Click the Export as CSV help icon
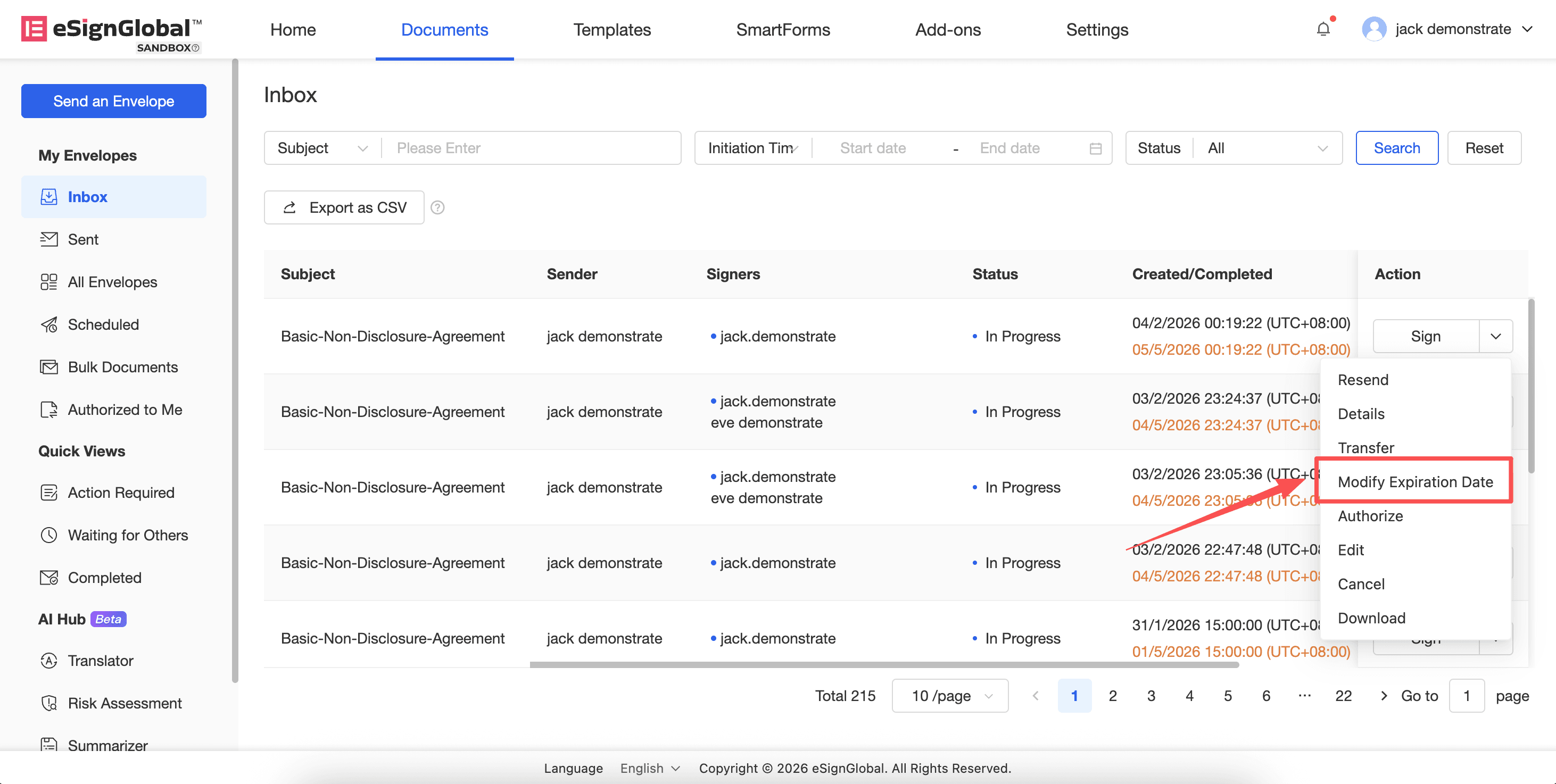Image resolution: width=1556 pixels, height=784 pixels. click(437, 207)
